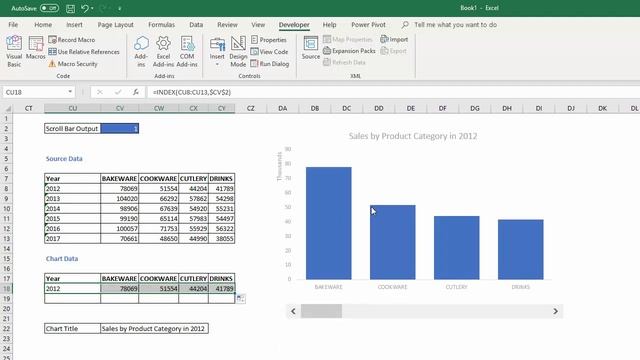640x360 pixels.
Task: Open the Data tab
Action: 196,24
